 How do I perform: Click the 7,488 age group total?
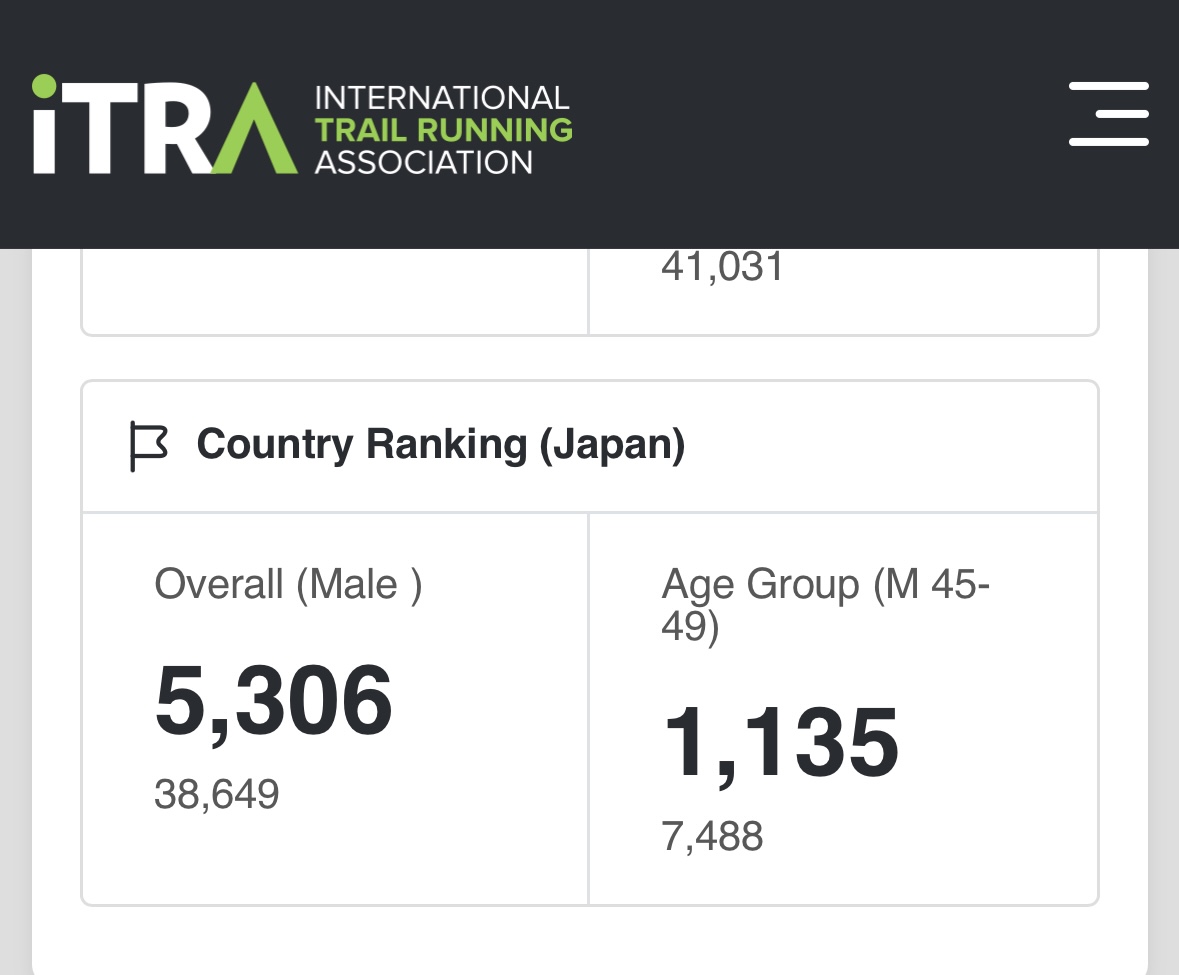pos(712,836)
